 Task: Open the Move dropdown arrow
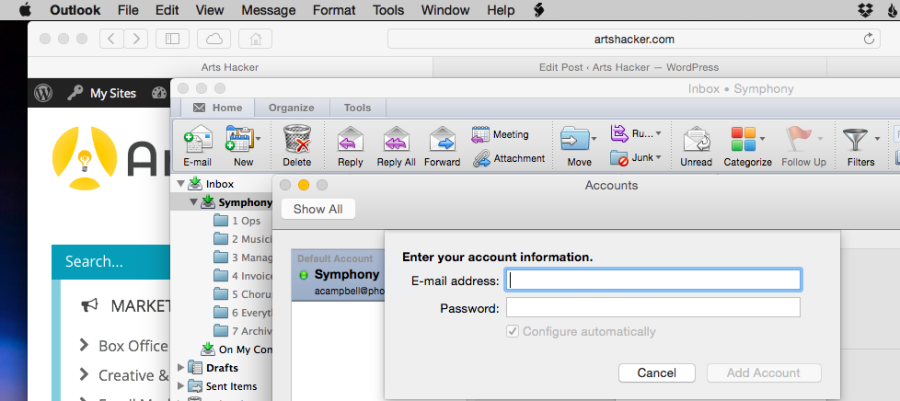pyautogui.click(x=594, y=139)
